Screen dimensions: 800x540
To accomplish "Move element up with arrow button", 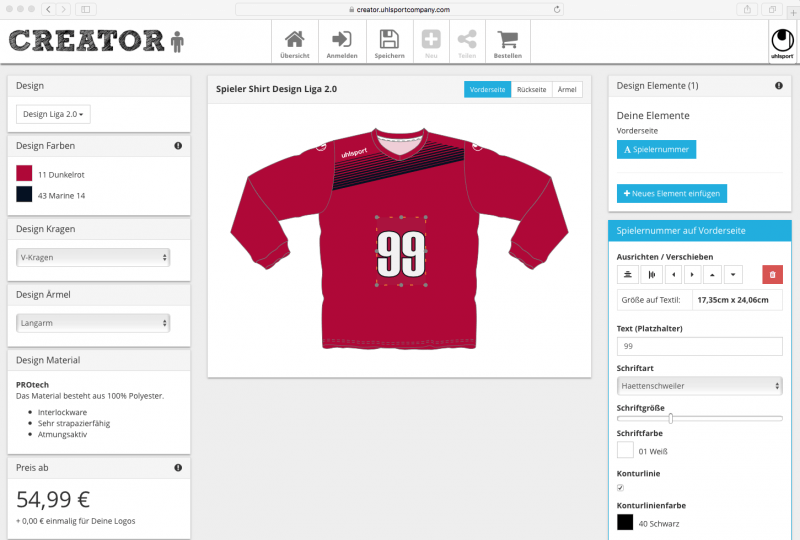I will click(712, 275).
